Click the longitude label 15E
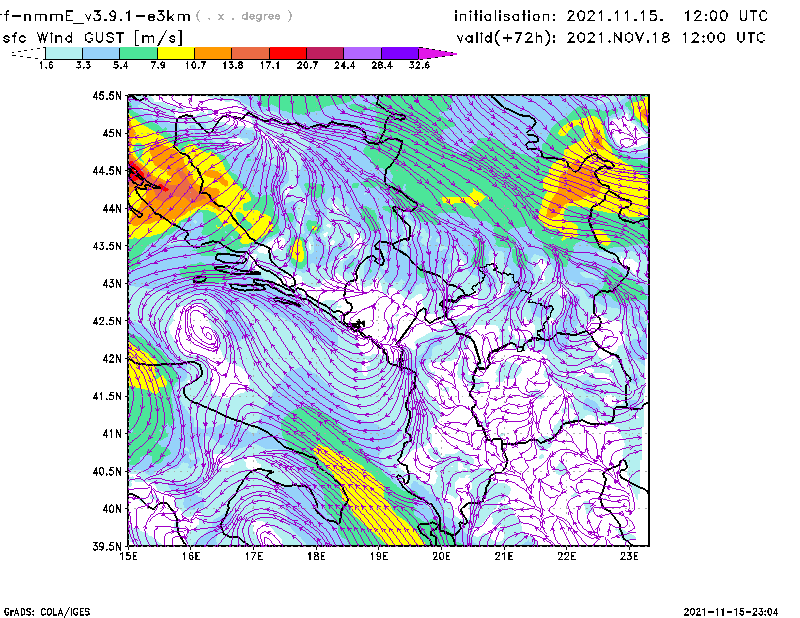The height and width of the screenshot is (618, 800). [x=128, y=556]
